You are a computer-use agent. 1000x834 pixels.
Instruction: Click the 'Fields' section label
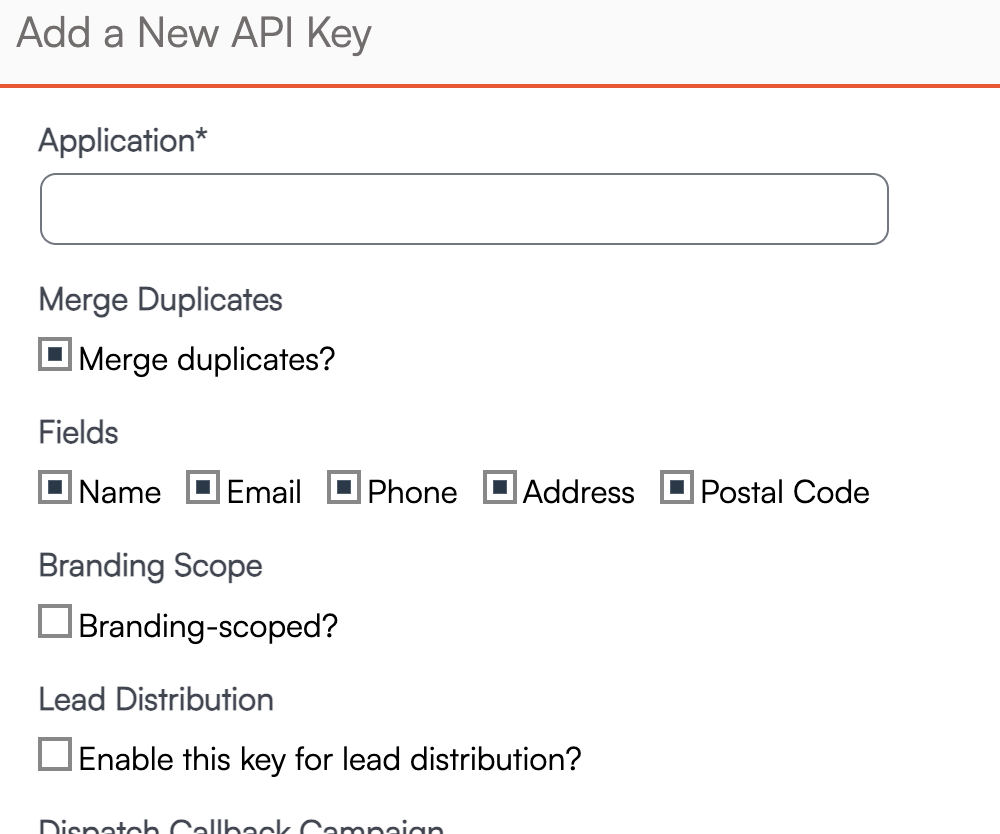pyautogui.click(x=78, y=433)
